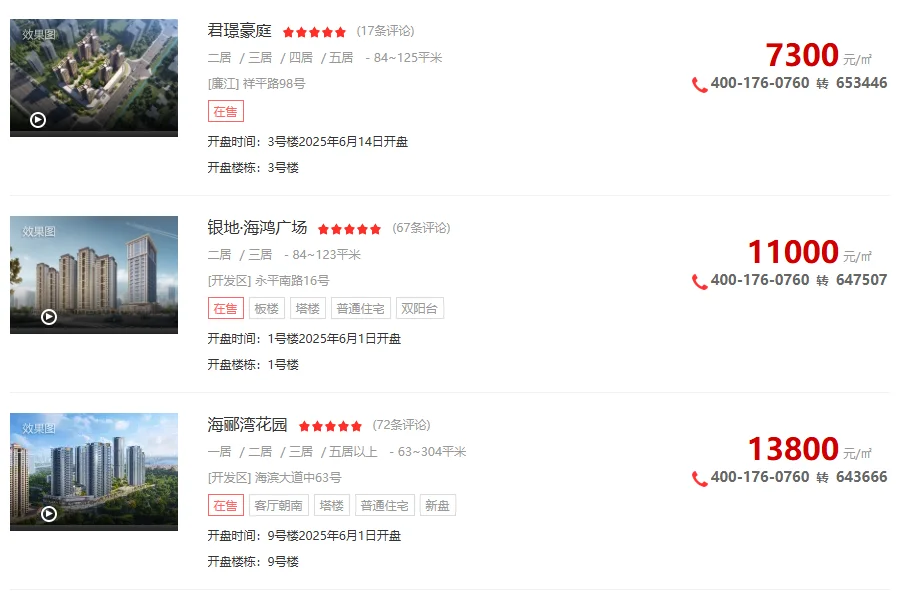View the 67条评论 reviews link

click(x=421, y=228)
